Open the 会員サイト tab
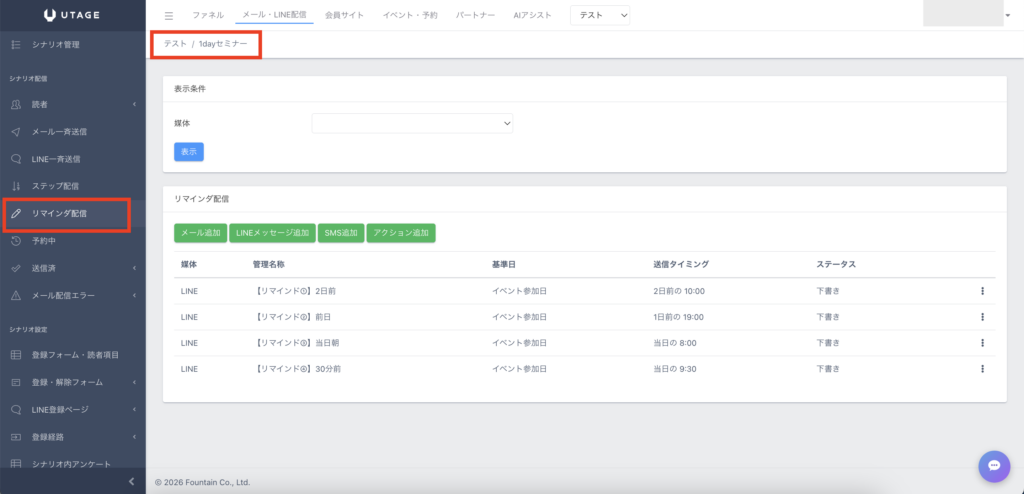Screen dimensions: 1024x494 344,15
